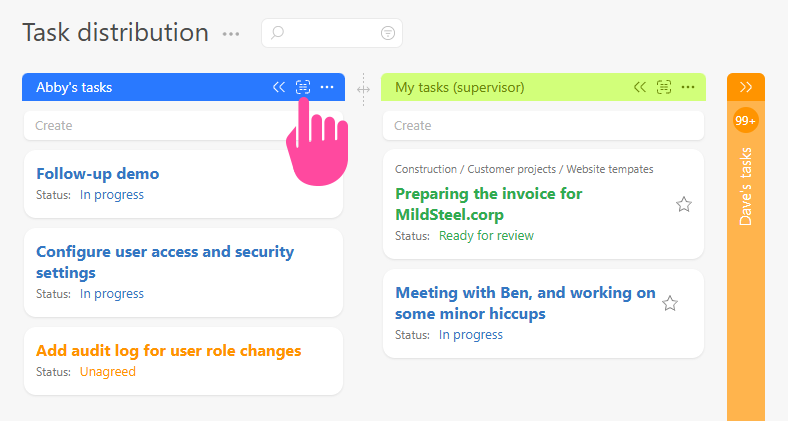Expand the collapsed Dave's tasks column
The width and height of the screenshot is (788, 421).
[x=746, y=87]
